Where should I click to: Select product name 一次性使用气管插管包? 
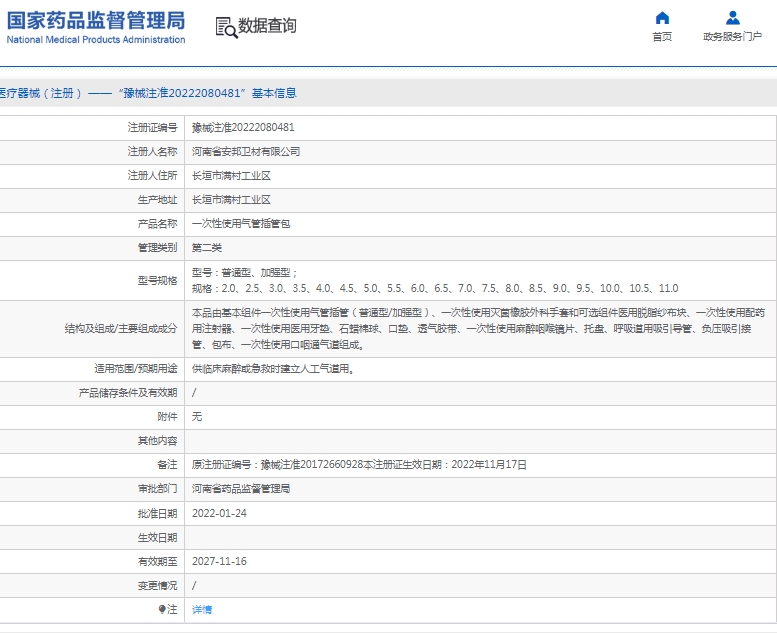(241, 224)
